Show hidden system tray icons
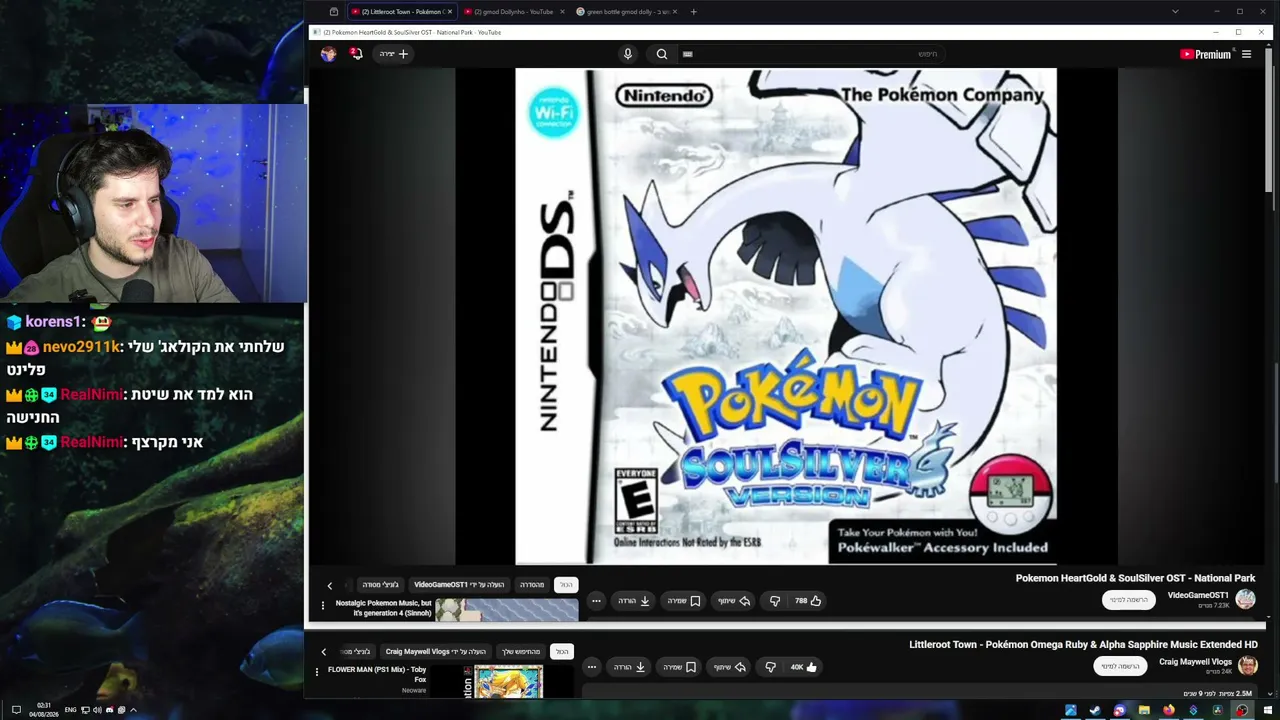The height and width of the screenshot is (720, 1280). 133,710
